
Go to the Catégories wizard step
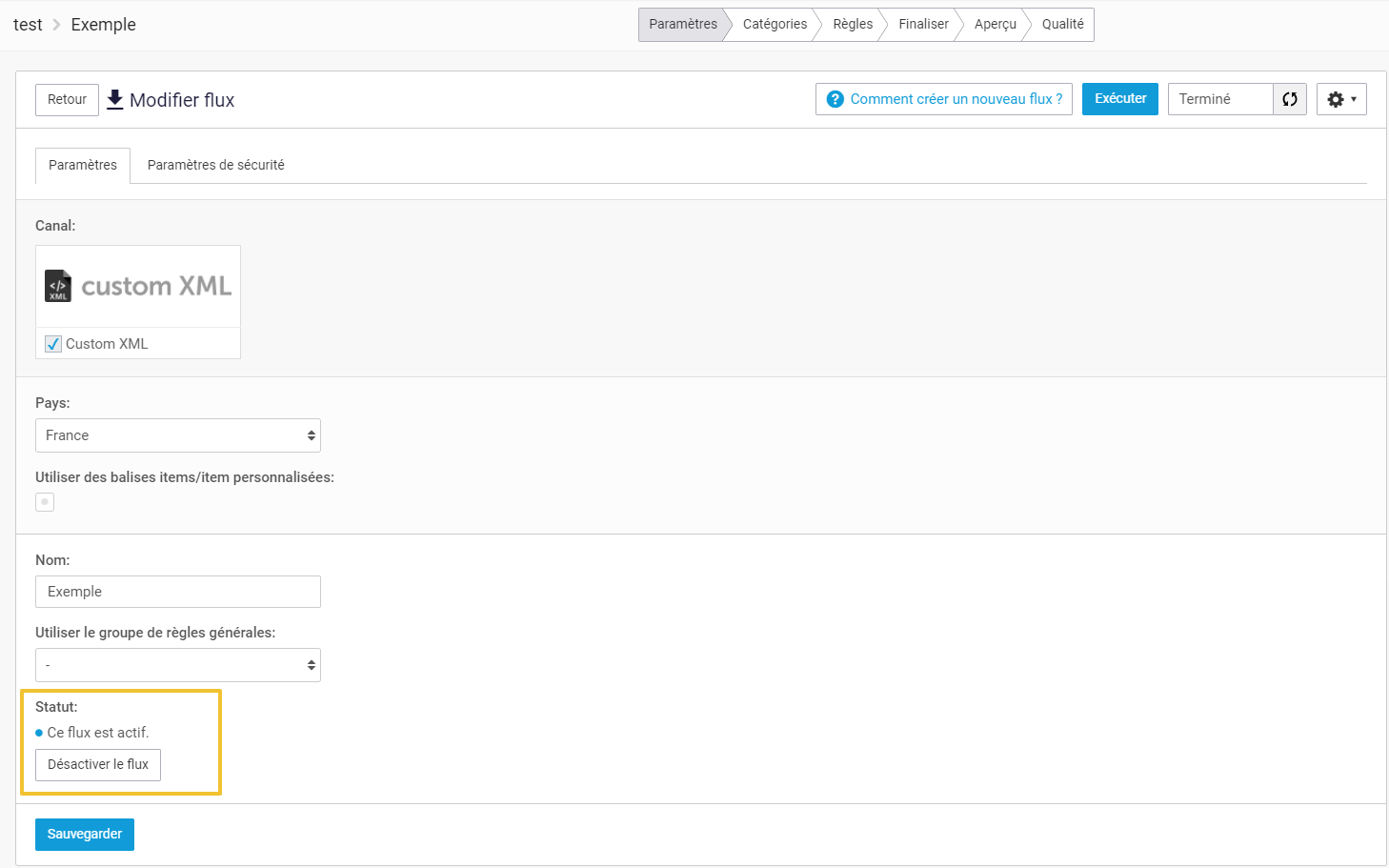tap(775, 25)
